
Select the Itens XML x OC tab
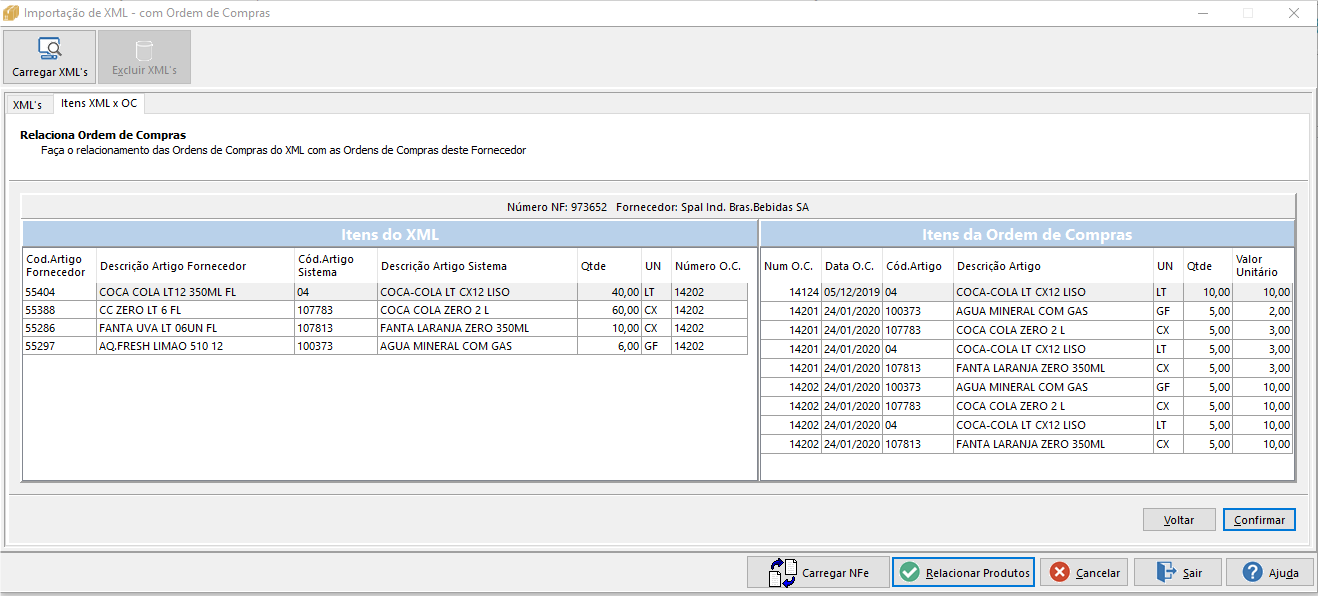point(99,103)
